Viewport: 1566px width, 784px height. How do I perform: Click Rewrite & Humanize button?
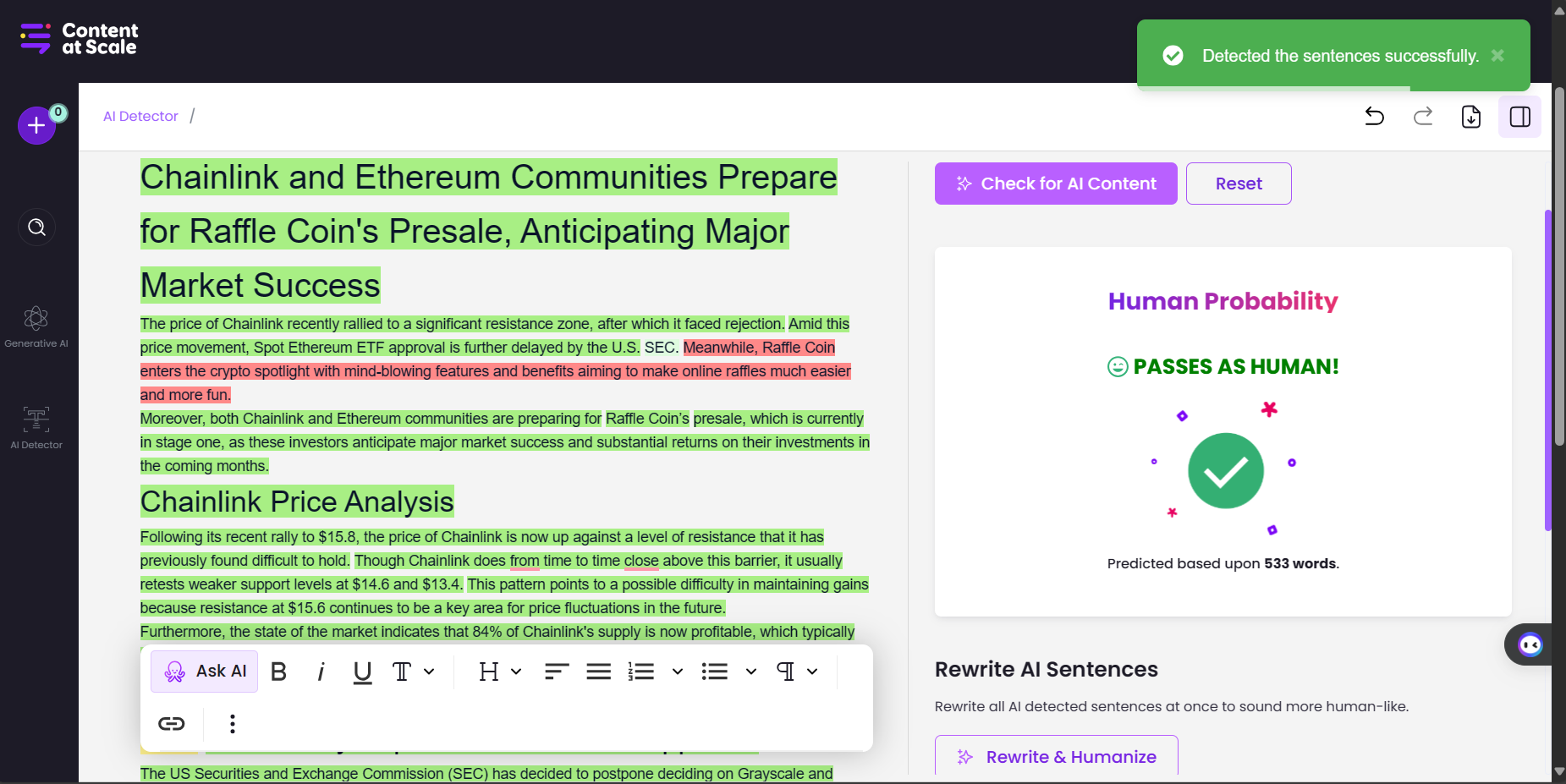tap(1056, 756)
